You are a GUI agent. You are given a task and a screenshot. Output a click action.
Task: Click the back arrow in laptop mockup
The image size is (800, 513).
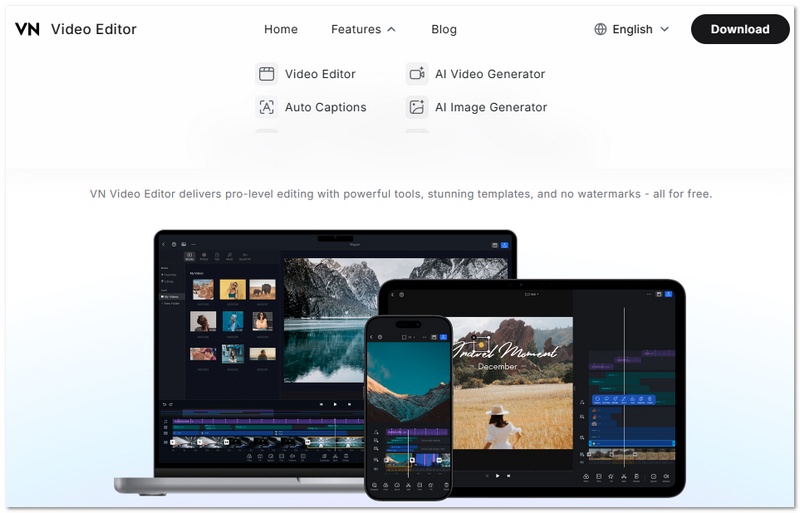pyautogui.click(x=164, y=245)
